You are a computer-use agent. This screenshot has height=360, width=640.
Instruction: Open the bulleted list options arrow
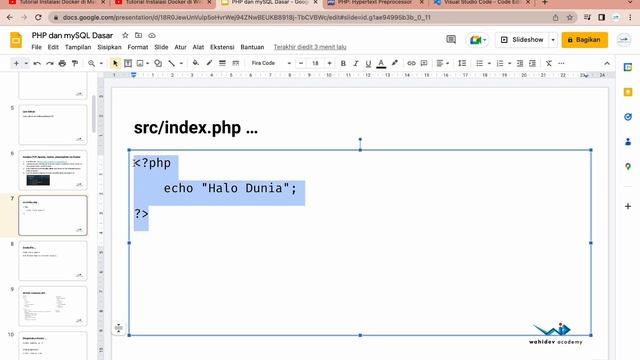coord(489,63)
